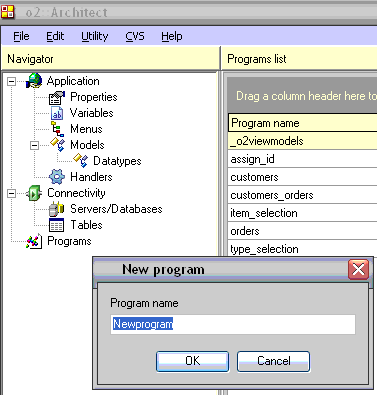Screen dimensions: 377x395
Task: Select Variables label in Navigator tree
Action: (92, 113)
